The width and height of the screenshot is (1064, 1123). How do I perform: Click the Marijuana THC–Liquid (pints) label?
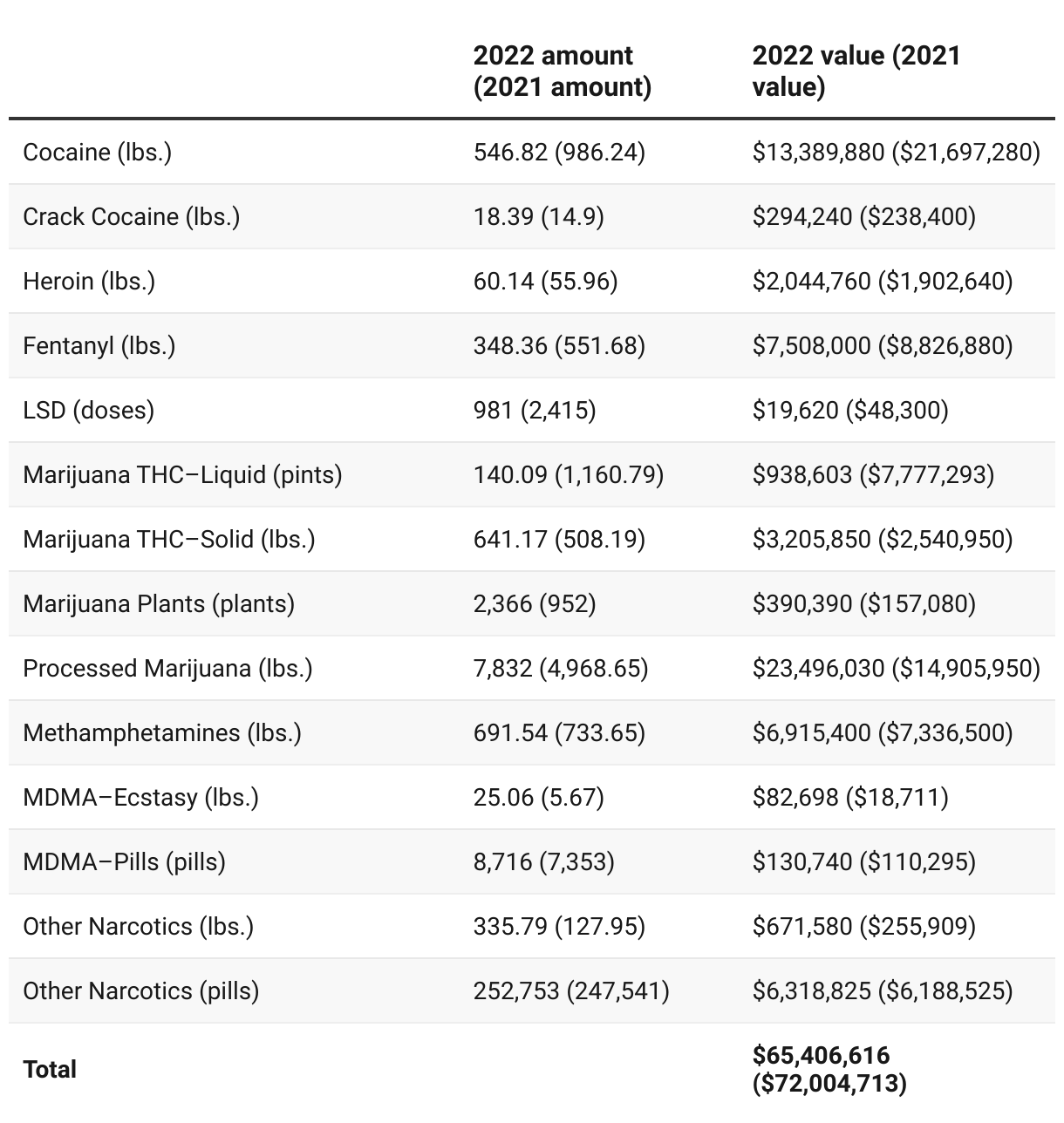pos(182,474)
